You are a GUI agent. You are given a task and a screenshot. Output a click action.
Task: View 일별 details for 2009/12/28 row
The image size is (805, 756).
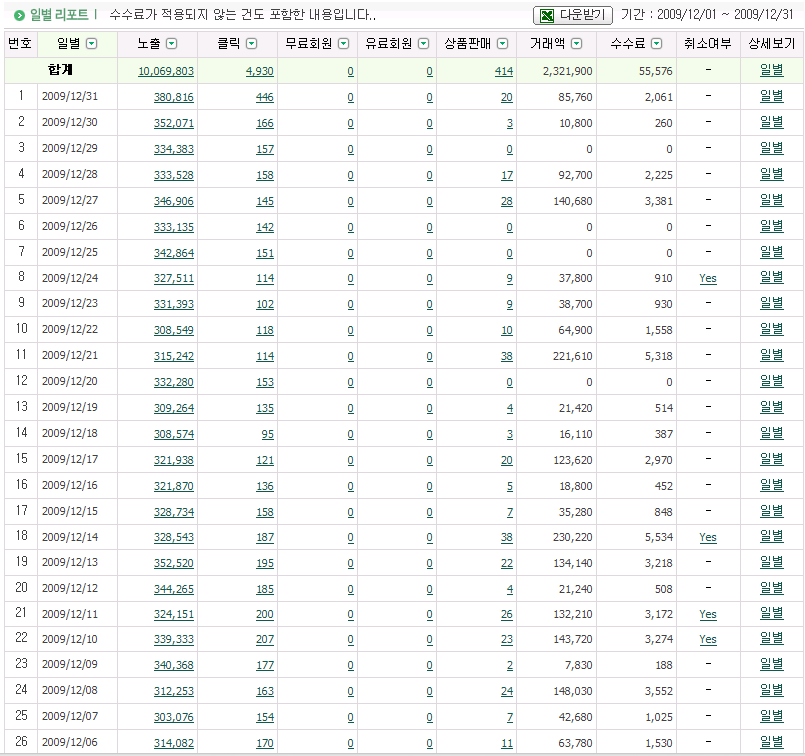772,174
